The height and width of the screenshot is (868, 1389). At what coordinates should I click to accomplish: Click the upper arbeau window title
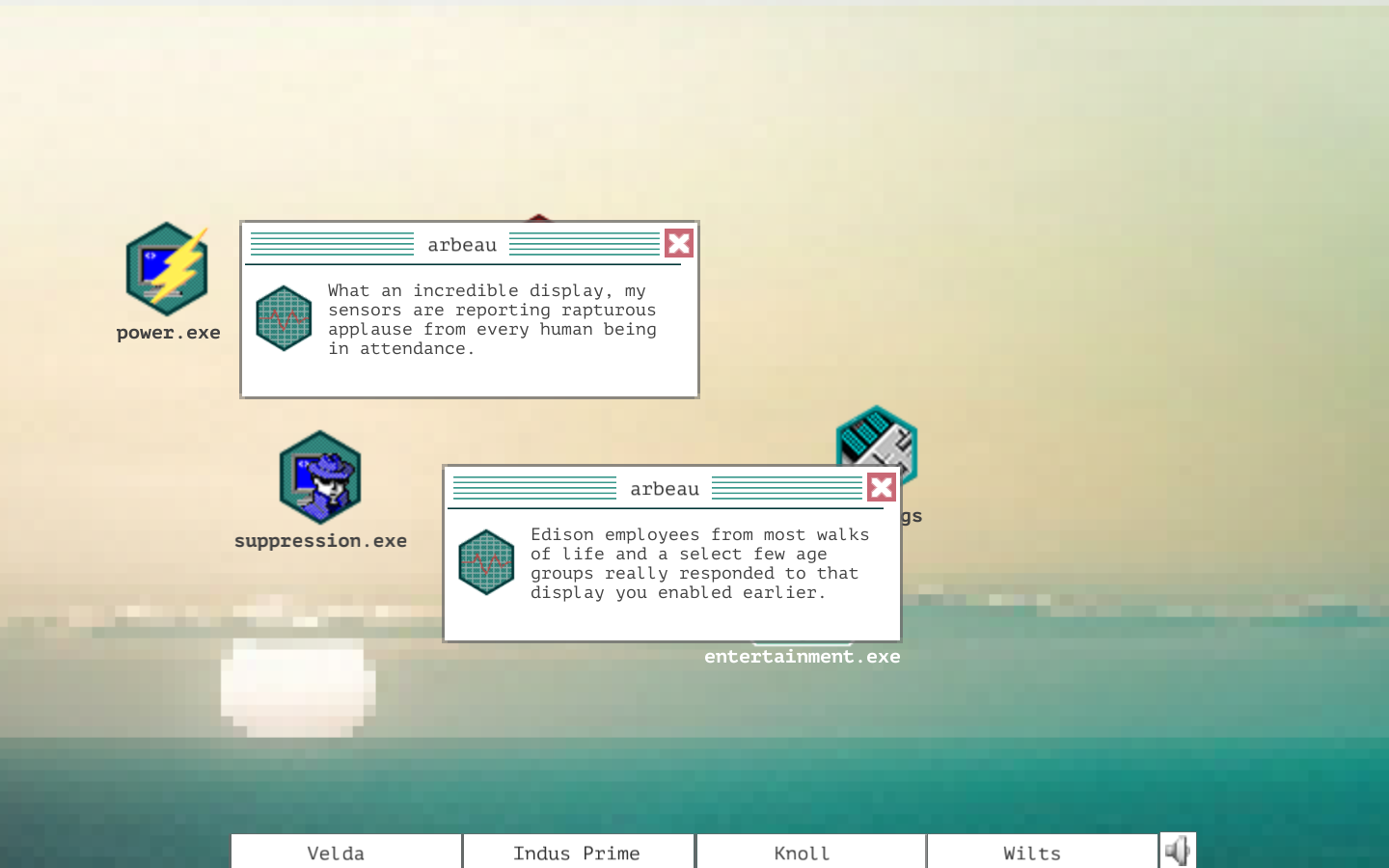tap(462, 245)
